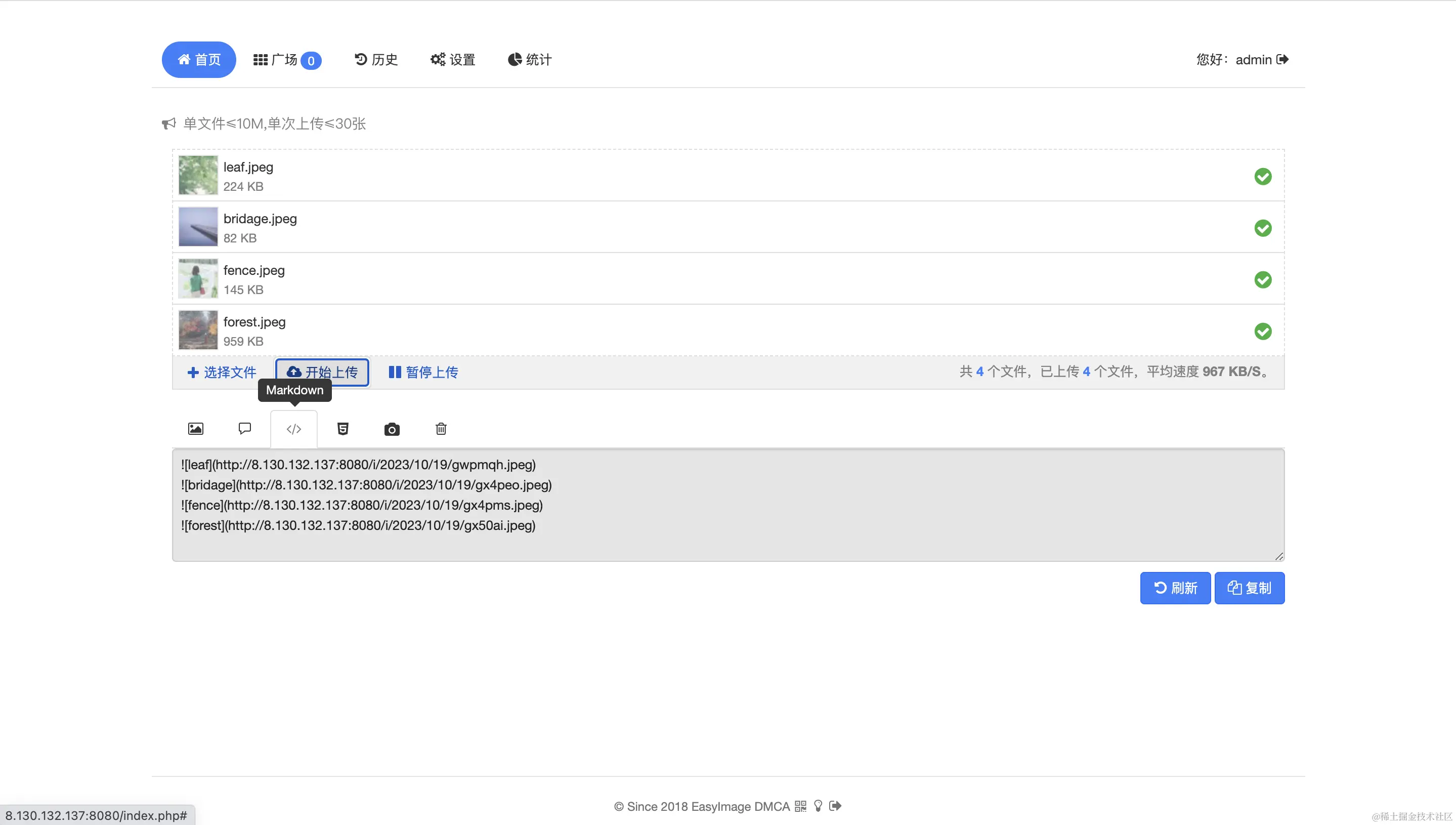The height and width of the screenshot is (825, 1456).
Task: Click leaf.jpeg green success checkmark
Action: click(x=1263, y=176)
